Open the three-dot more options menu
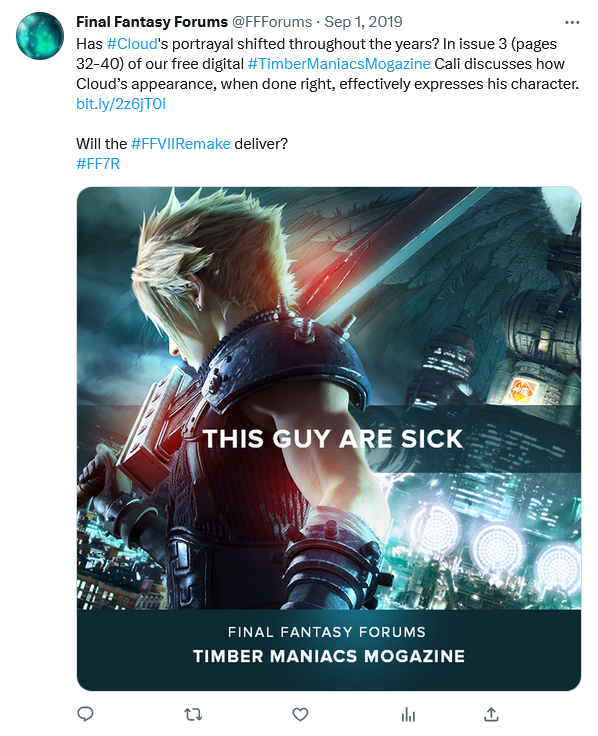This screenshot has width=598, height=736. click(x=572, y=22)
